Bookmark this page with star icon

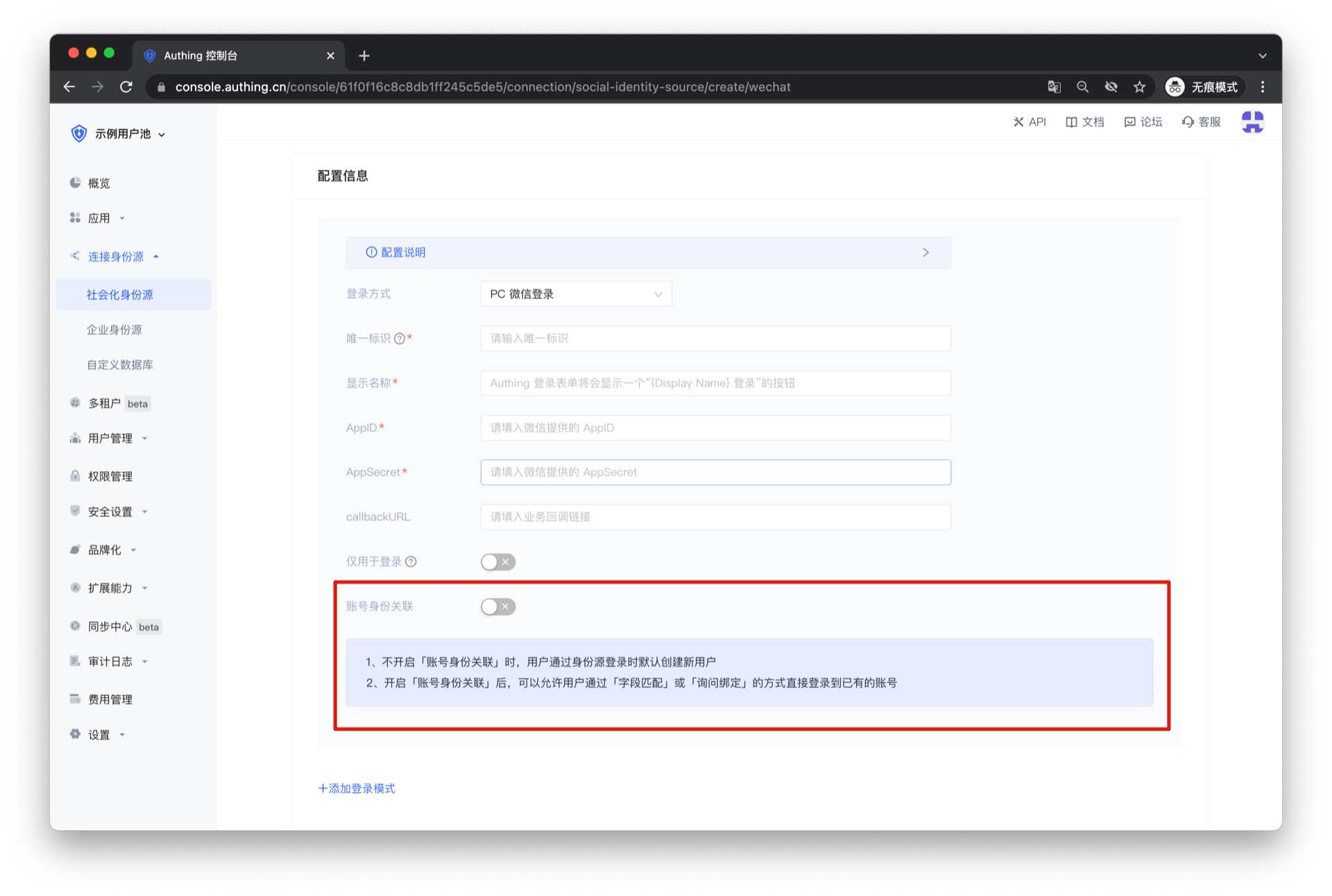pyautogui.click(x=1139, y=87)
